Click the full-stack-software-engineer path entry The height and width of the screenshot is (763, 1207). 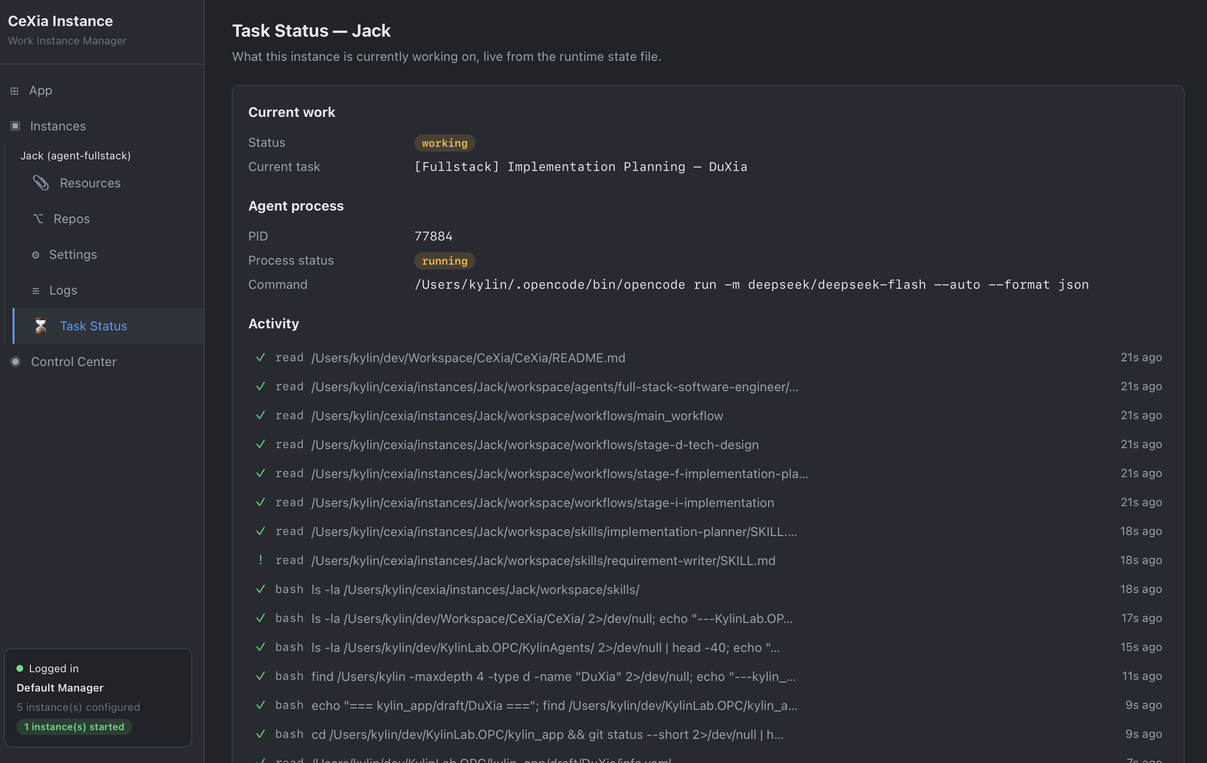555,387
